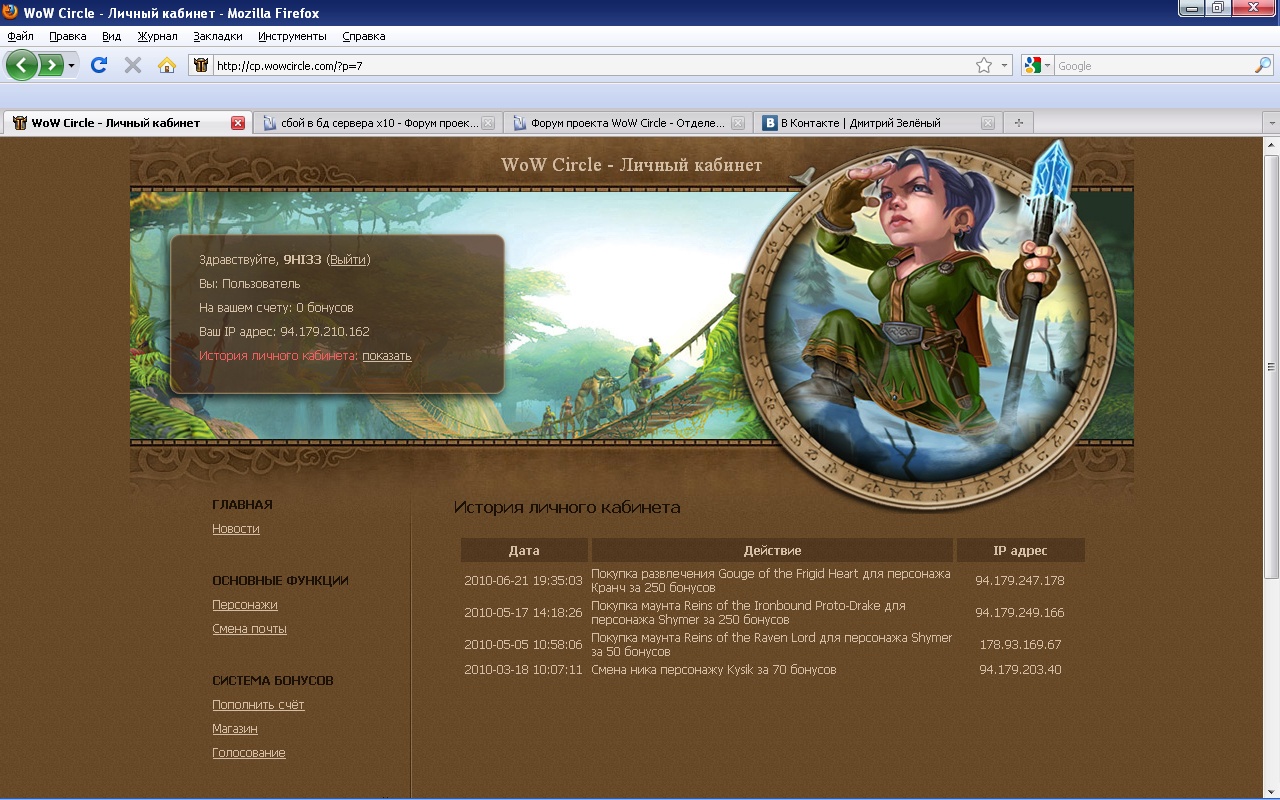Close the В Контакте tab
This screenshot has width=1280, height=800.
click(988, 123)
